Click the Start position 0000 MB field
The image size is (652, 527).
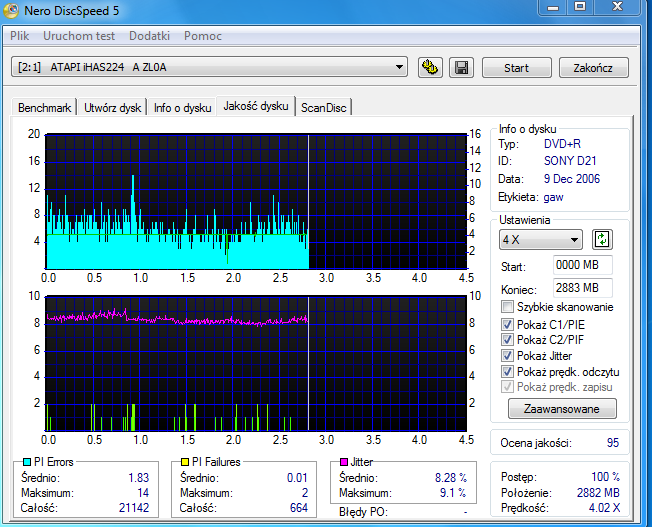583,265
